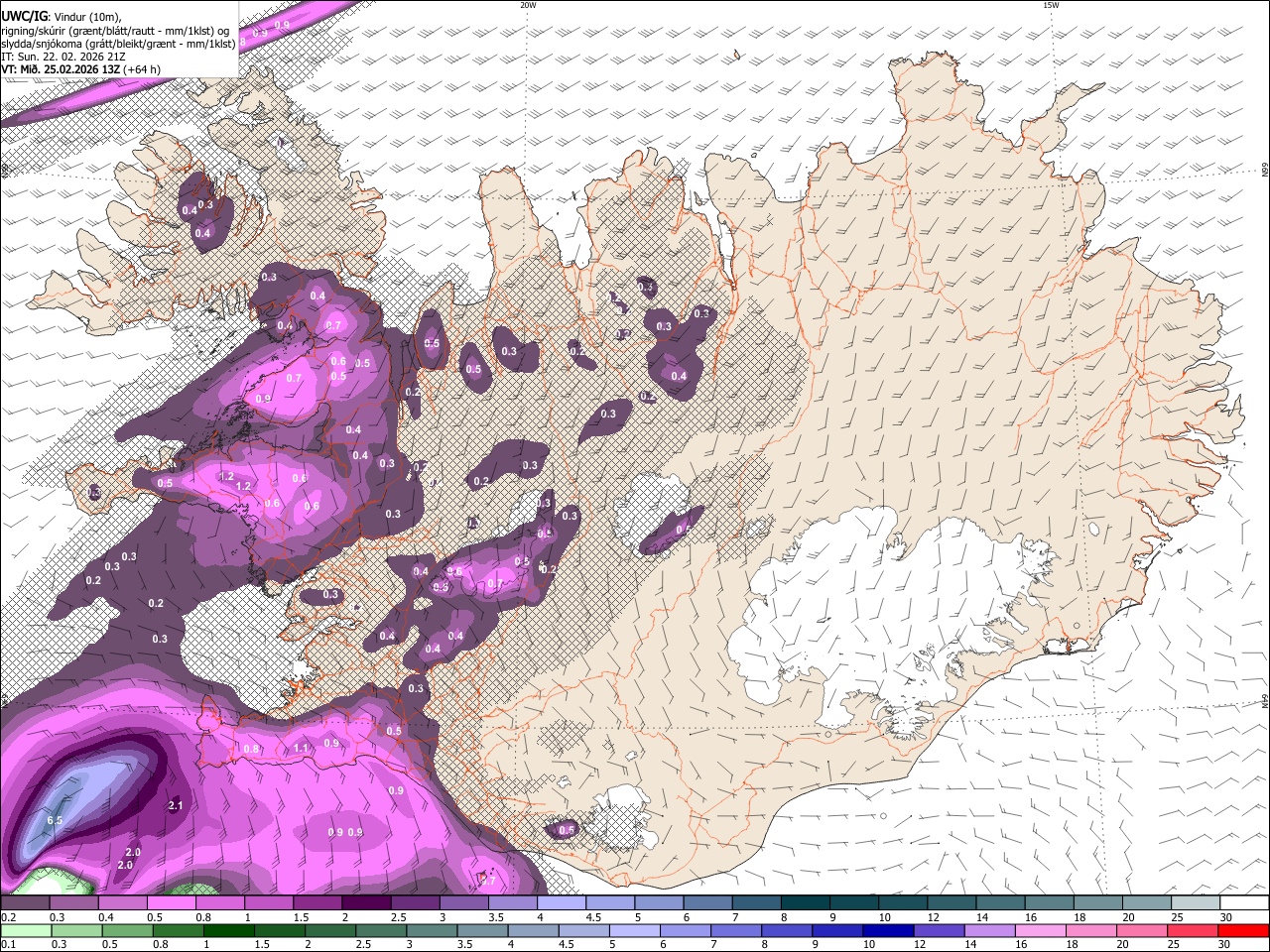Click the white top-row swatch labeled 30
The width and height of the screenshot is (1270, 952).
1245,903
